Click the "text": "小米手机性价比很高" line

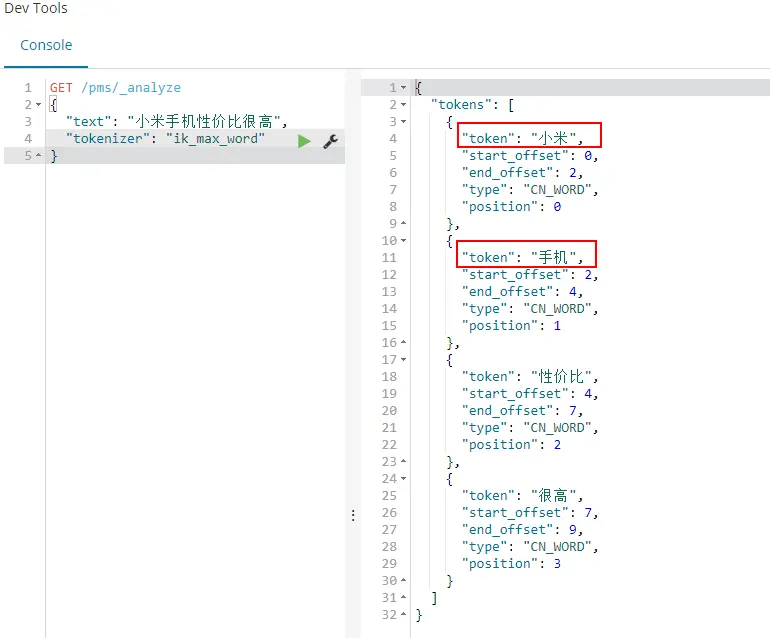click(x=177, y=121)
